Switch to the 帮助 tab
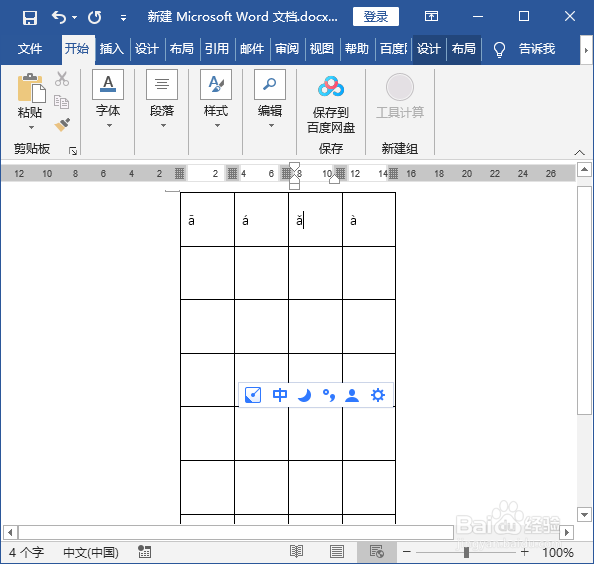This screenshot has width=594, height=564. [356, 48]
